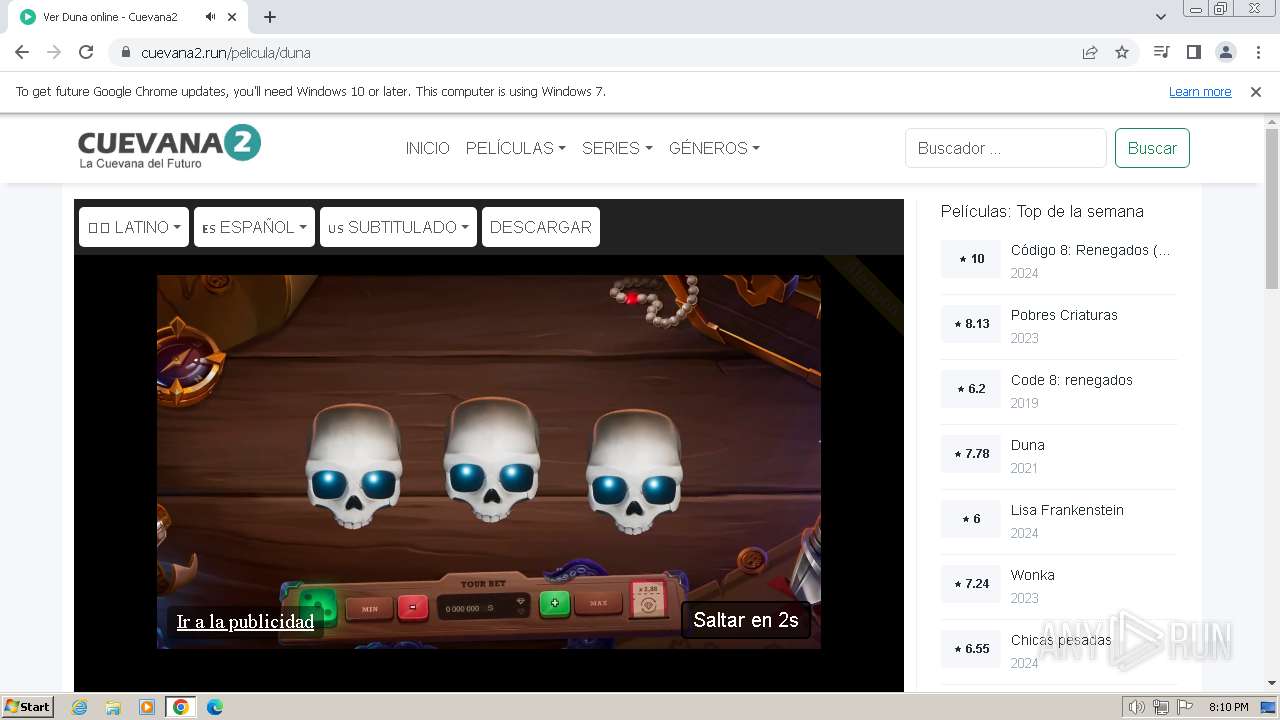Bookmark this page with the star
Image resolution: width=1280 pixels, height=720 pixels.
[x=1122, y=53]
